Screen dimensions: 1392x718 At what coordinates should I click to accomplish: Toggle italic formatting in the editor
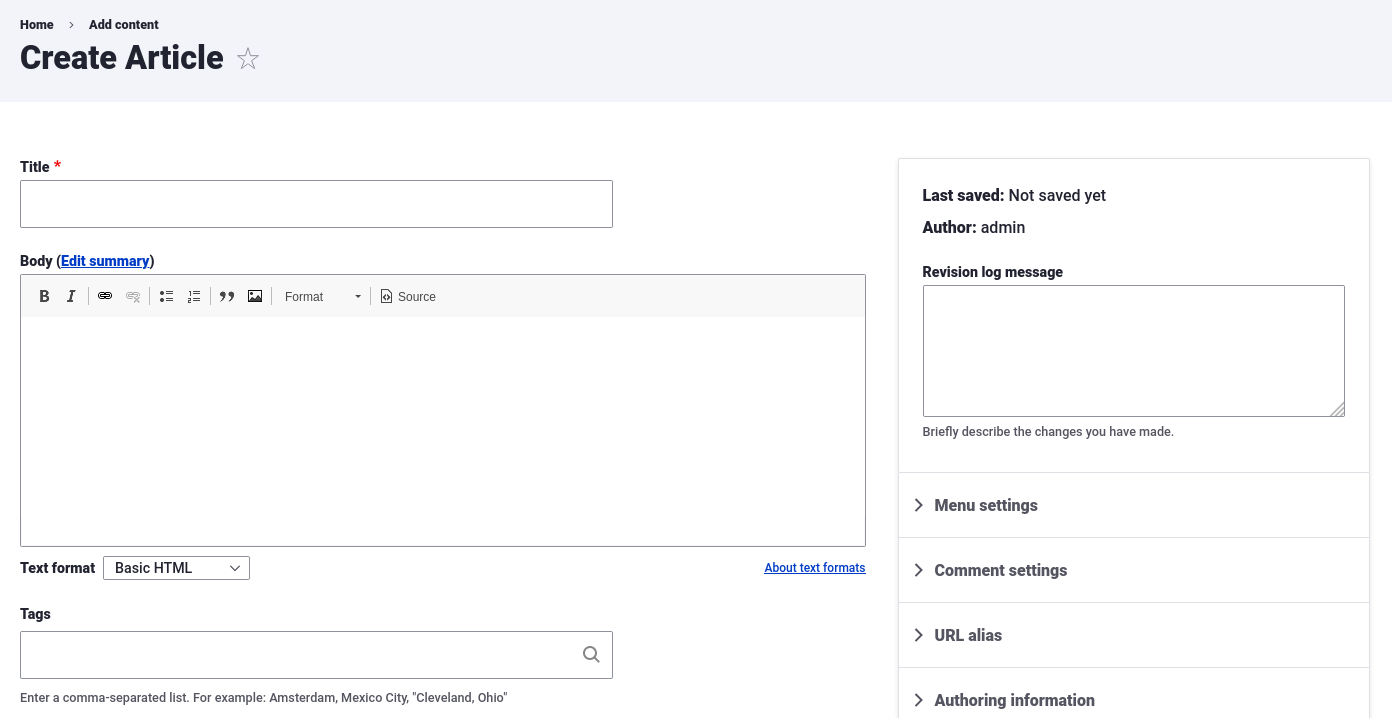[71, 296]
